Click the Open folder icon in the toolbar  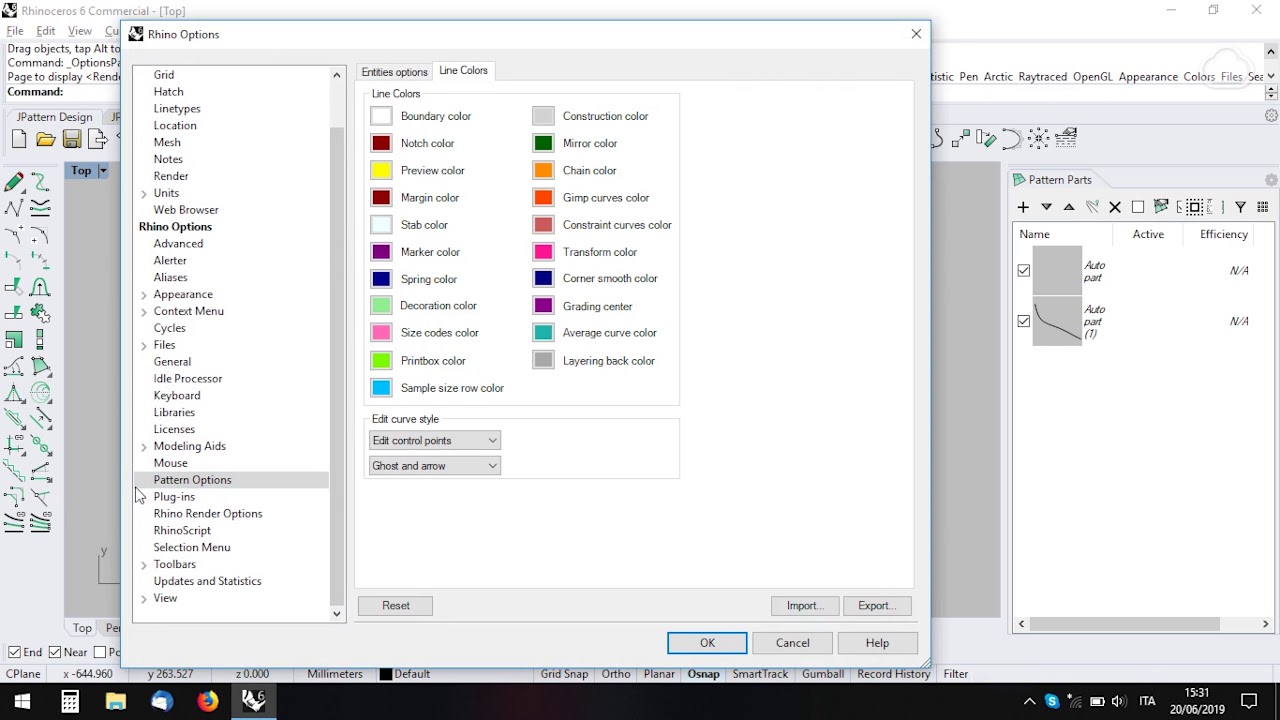pos(46,140)
